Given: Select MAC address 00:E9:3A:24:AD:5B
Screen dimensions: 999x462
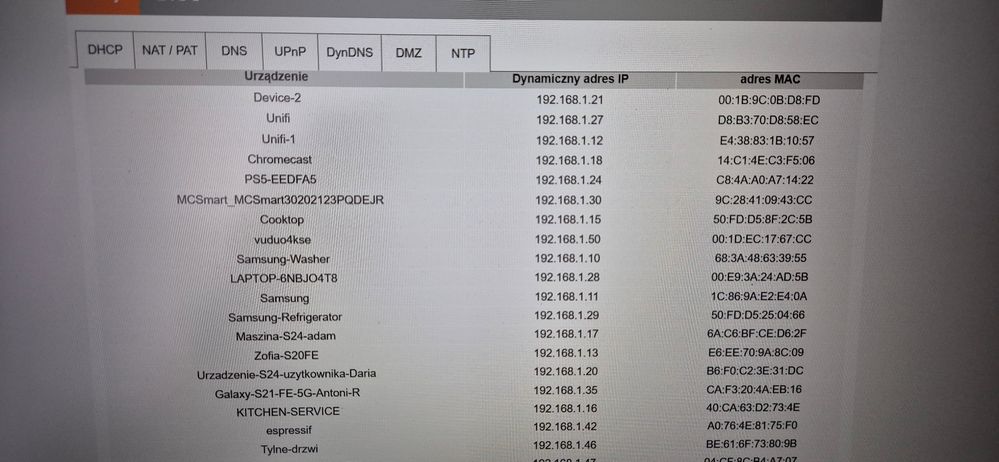Looking at the screenshot, I should [x=759, y=277].
